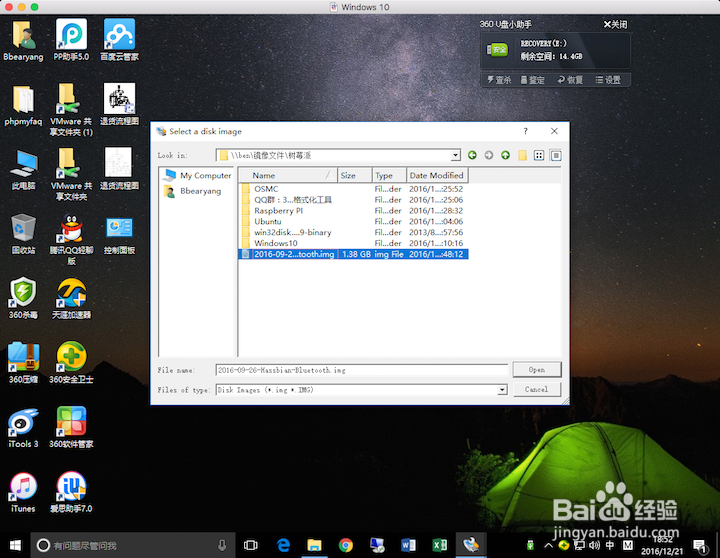Open the 回收站 recycle bin
This screenshot has width=720, height=558.
tap(23, 234)
